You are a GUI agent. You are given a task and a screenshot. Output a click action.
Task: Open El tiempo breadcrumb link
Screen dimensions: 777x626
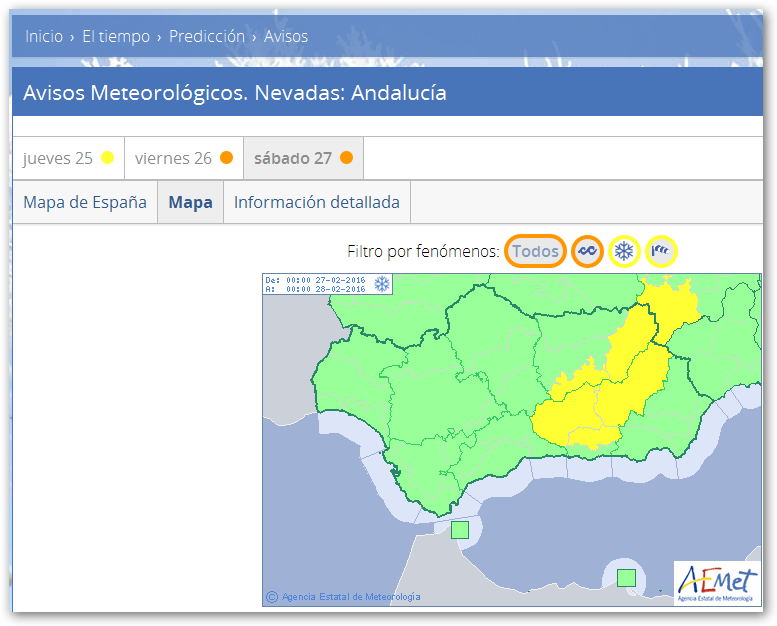[116, 36]
